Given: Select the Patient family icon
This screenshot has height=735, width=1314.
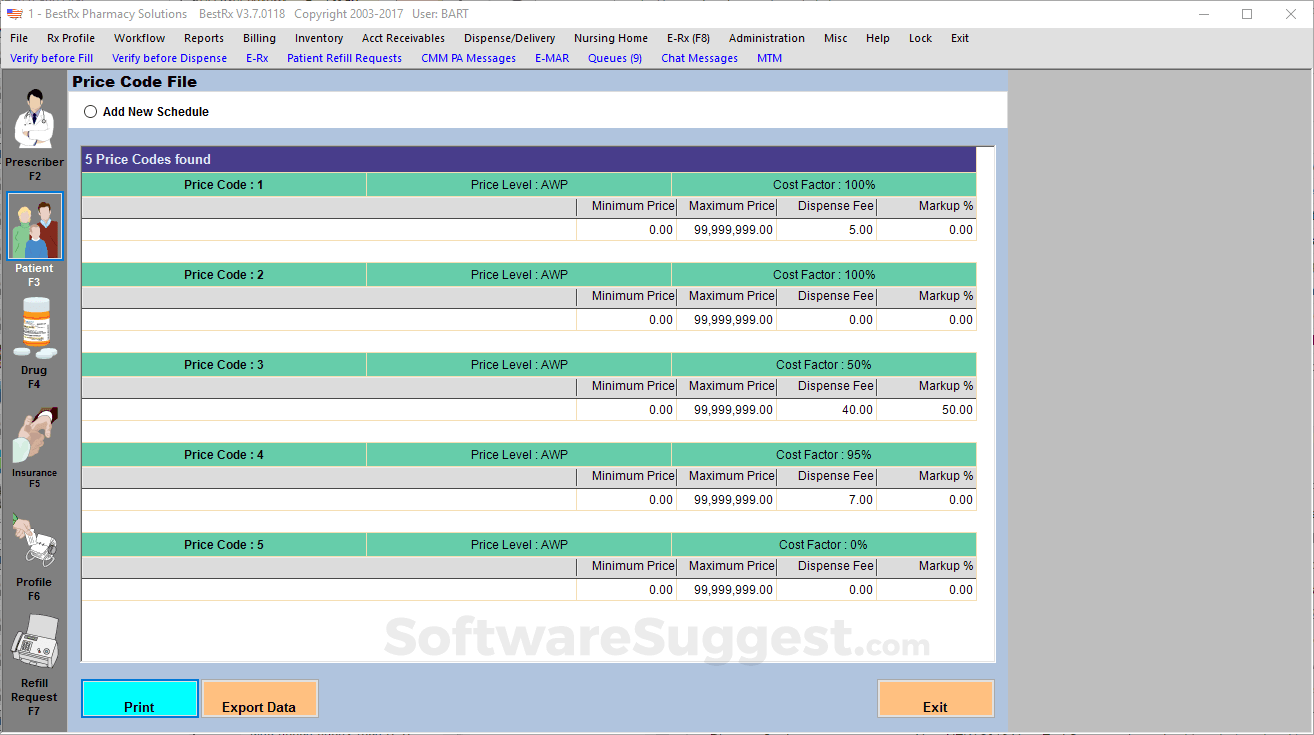Looking at the screenshot, I should [x=35, y=227].
